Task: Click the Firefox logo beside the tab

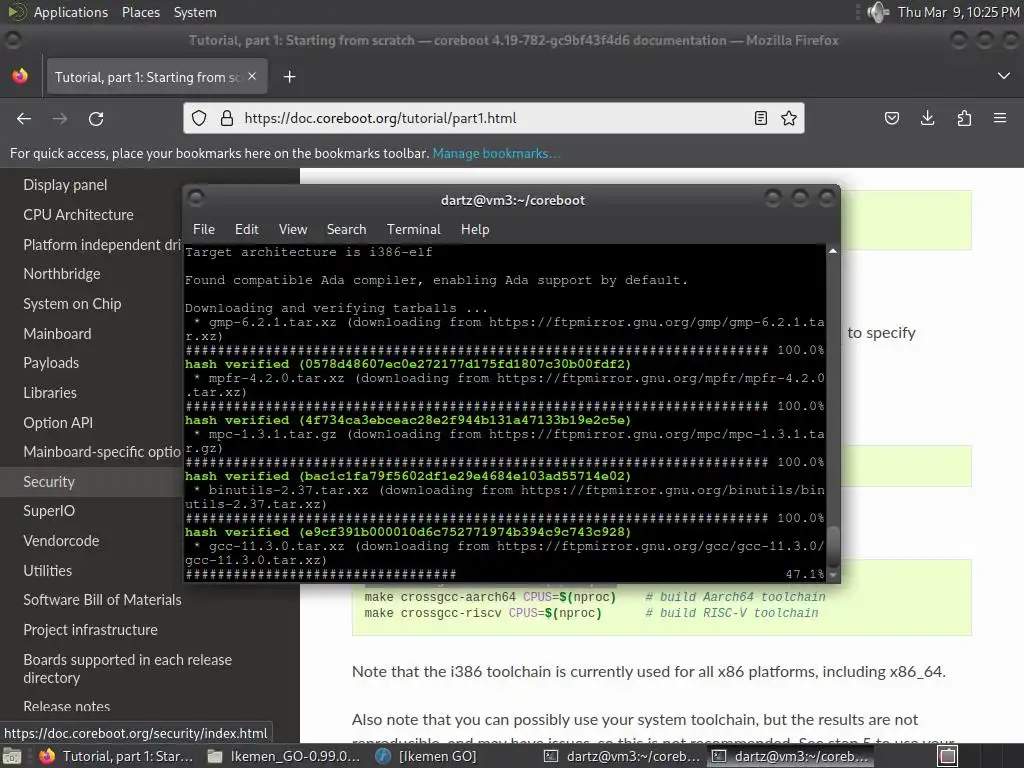Action: 20,76
